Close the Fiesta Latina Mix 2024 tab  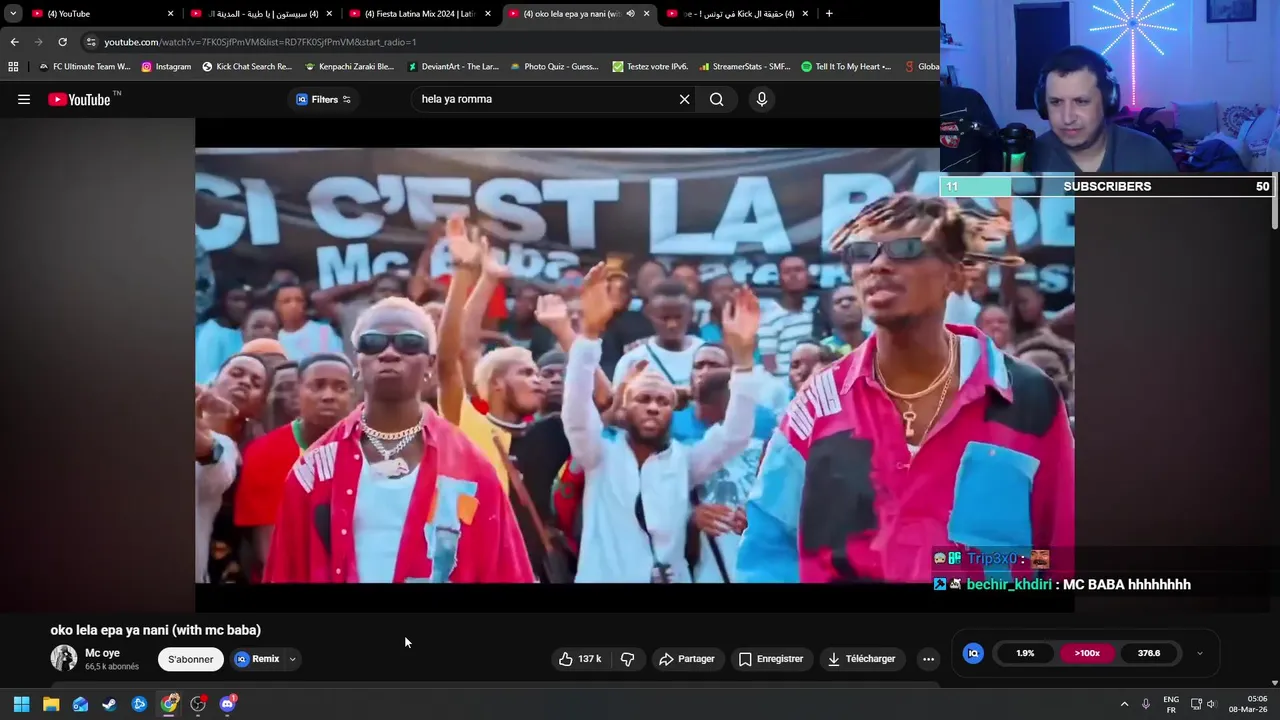coord(488,14)
